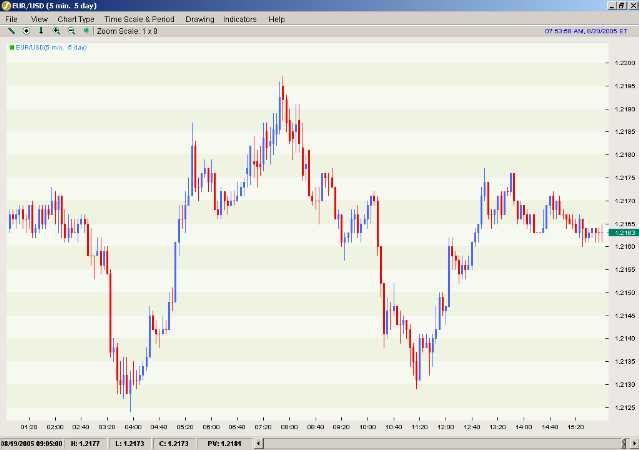Expand the Chart Type menu

click(76, 19)
